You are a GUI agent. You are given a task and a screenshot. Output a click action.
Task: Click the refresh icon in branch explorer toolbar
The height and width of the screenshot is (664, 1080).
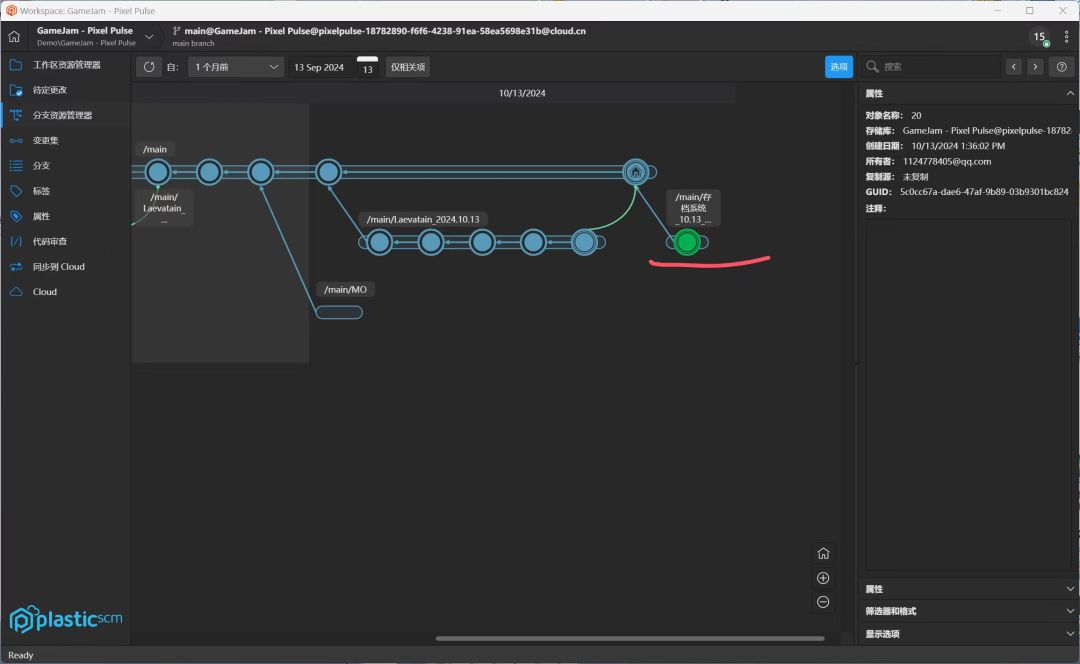149,67
